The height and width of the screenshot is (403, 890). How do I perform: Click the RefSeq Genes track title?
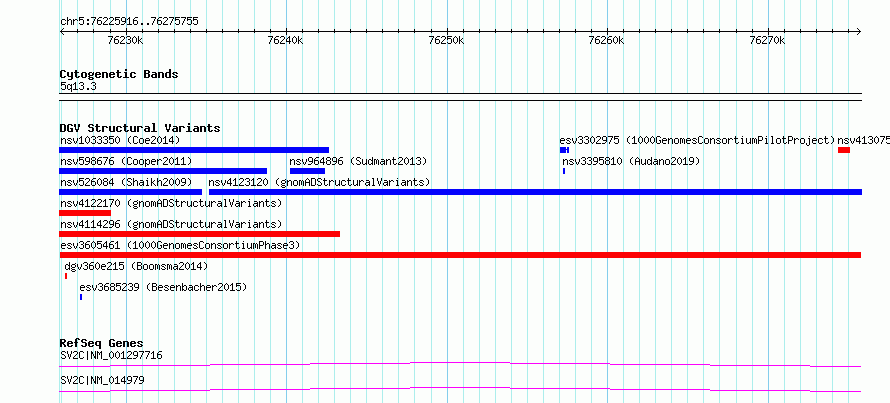[x=101, y=343]
